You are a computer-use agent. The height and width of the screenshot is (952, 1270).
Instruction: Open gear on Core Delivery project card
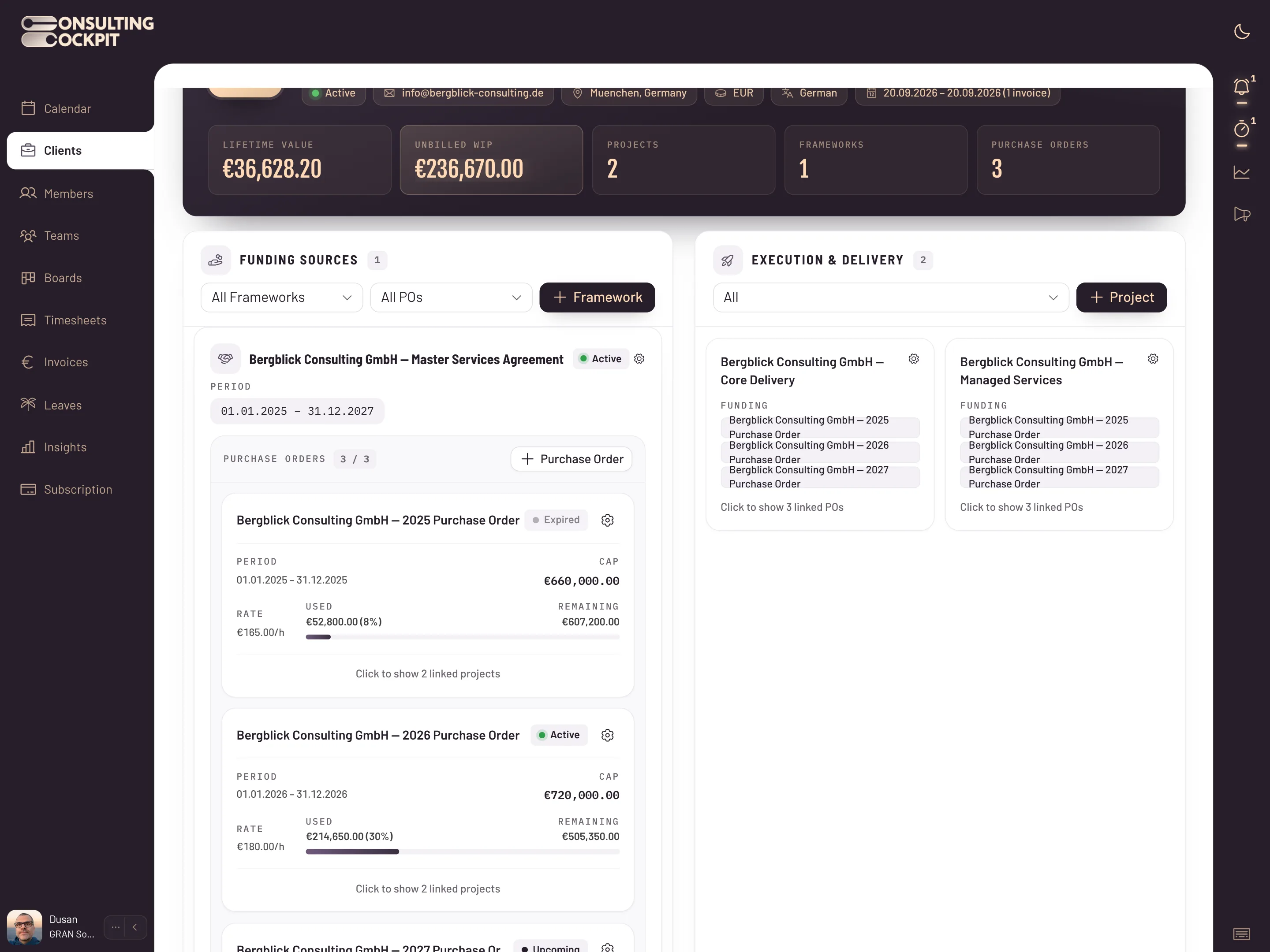[x=913, y=359]
